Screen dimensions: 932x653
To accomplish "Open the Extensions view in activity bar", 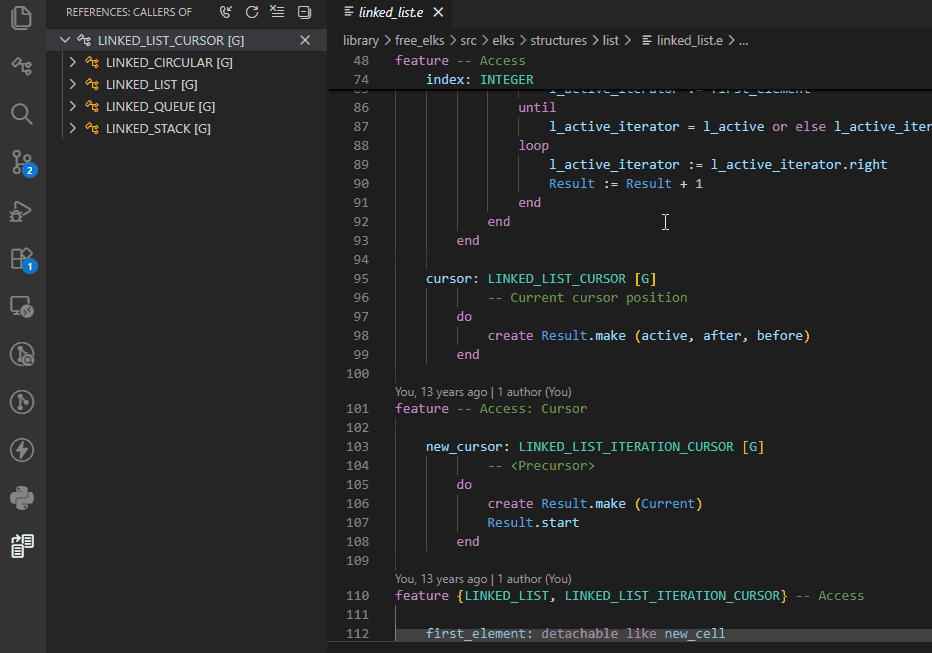I will 22,259.
